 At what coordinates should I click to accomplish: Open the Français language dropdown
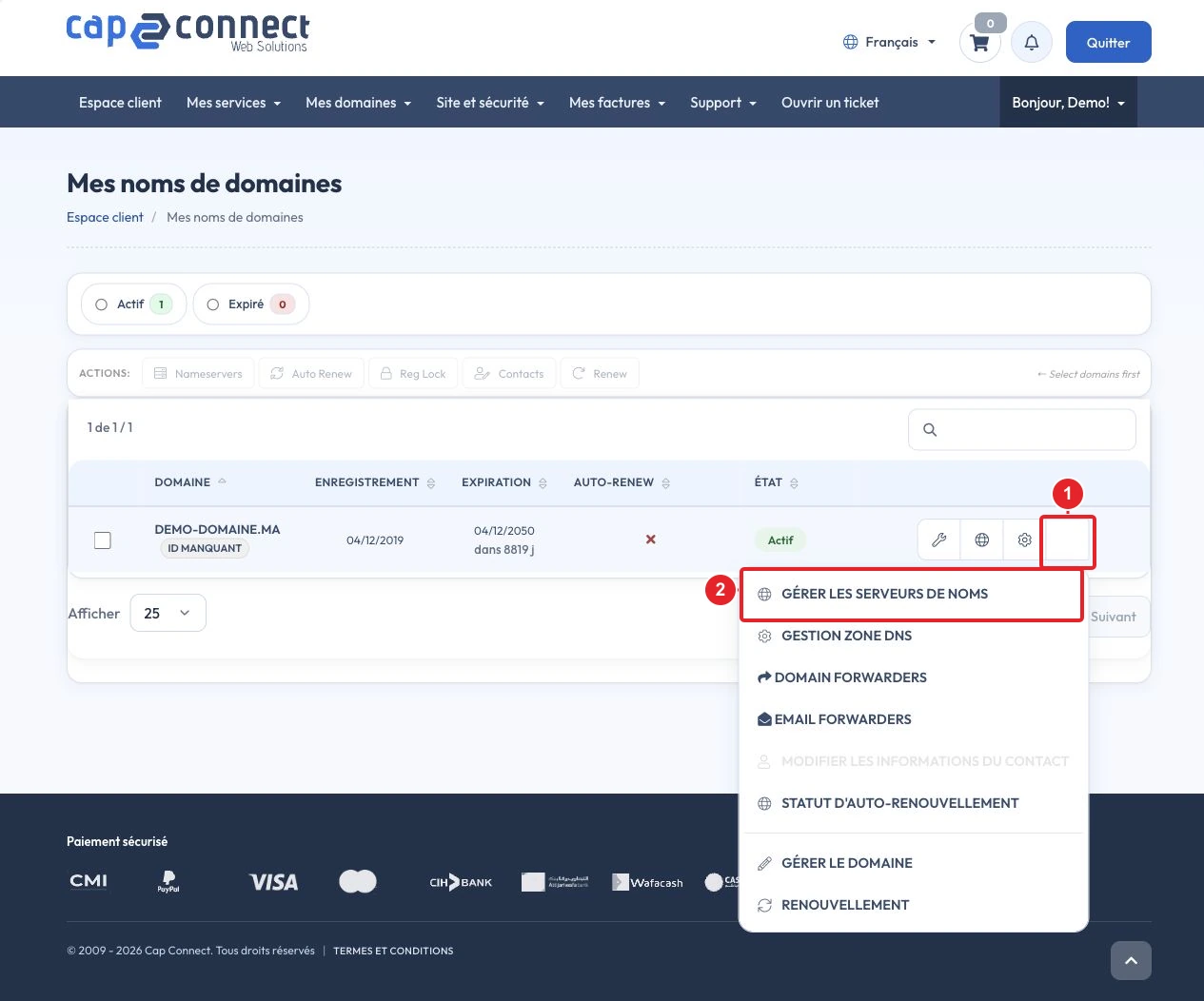pos(890,42)
